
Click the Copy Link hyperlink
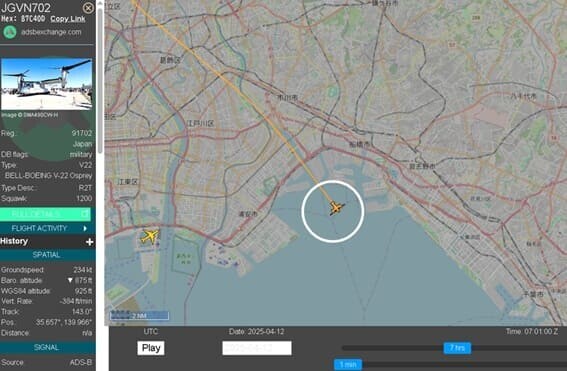pos(68,19)
